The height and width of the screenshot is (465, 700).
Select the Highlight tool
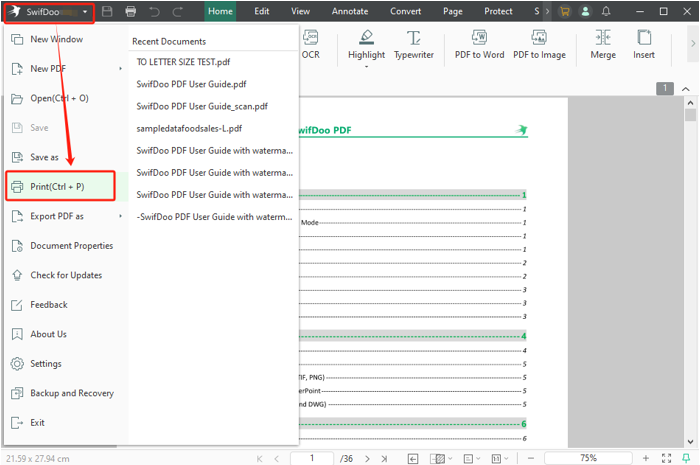pos(367,45)
